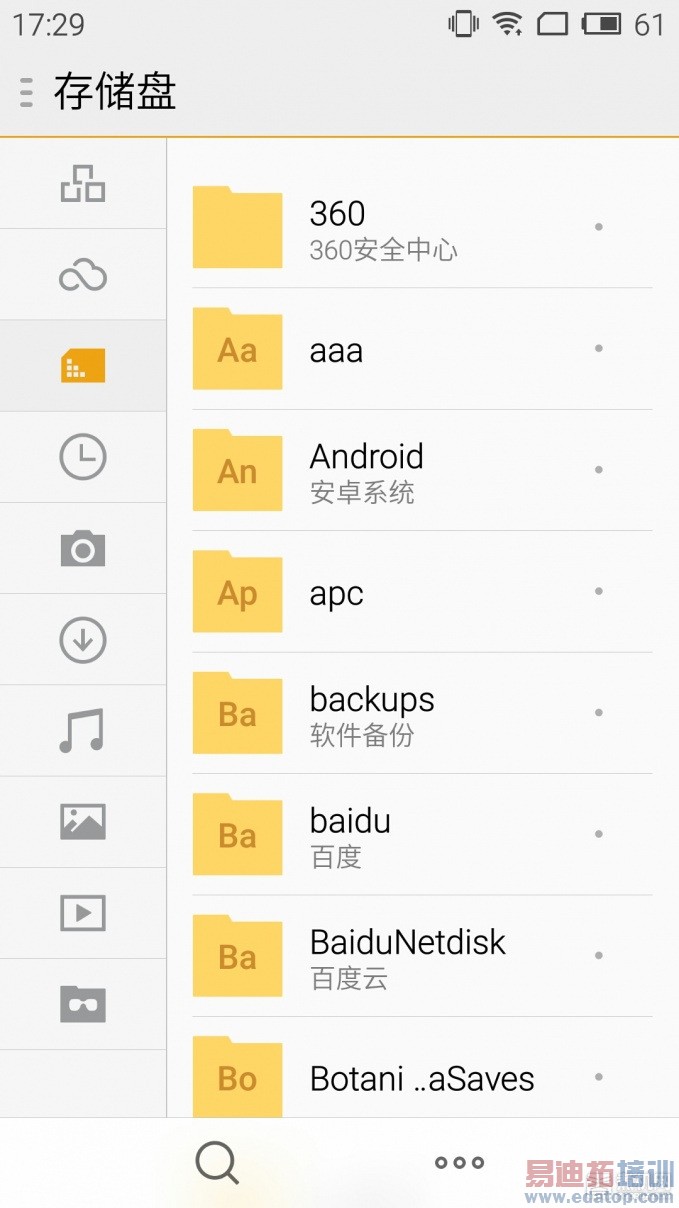679x1208 pixels.
Task: Open recent files clock icon
Action: (x=83, y=457)
